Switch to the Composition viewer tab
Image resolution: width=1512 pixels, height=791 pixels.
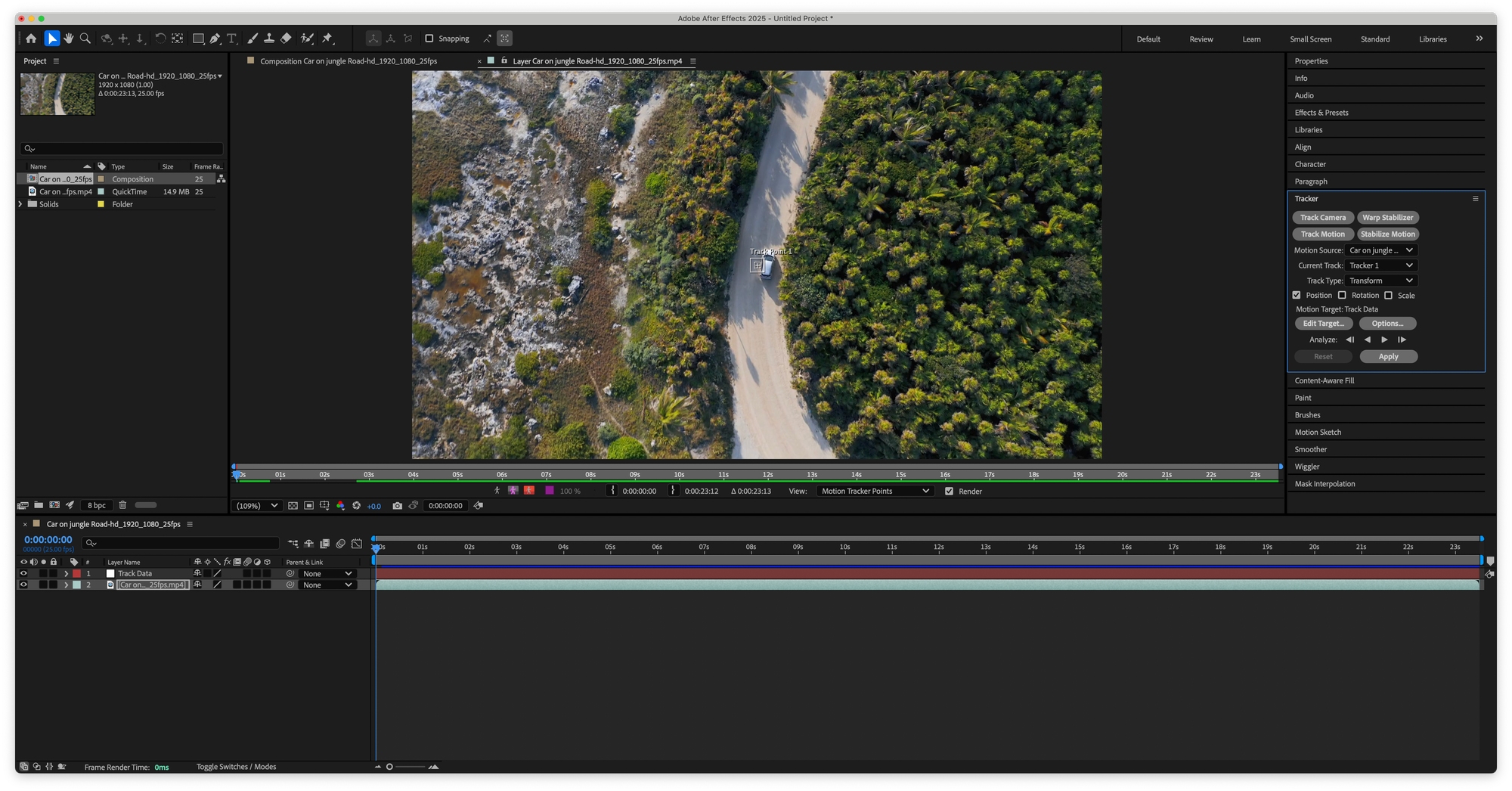coord(348,61)
